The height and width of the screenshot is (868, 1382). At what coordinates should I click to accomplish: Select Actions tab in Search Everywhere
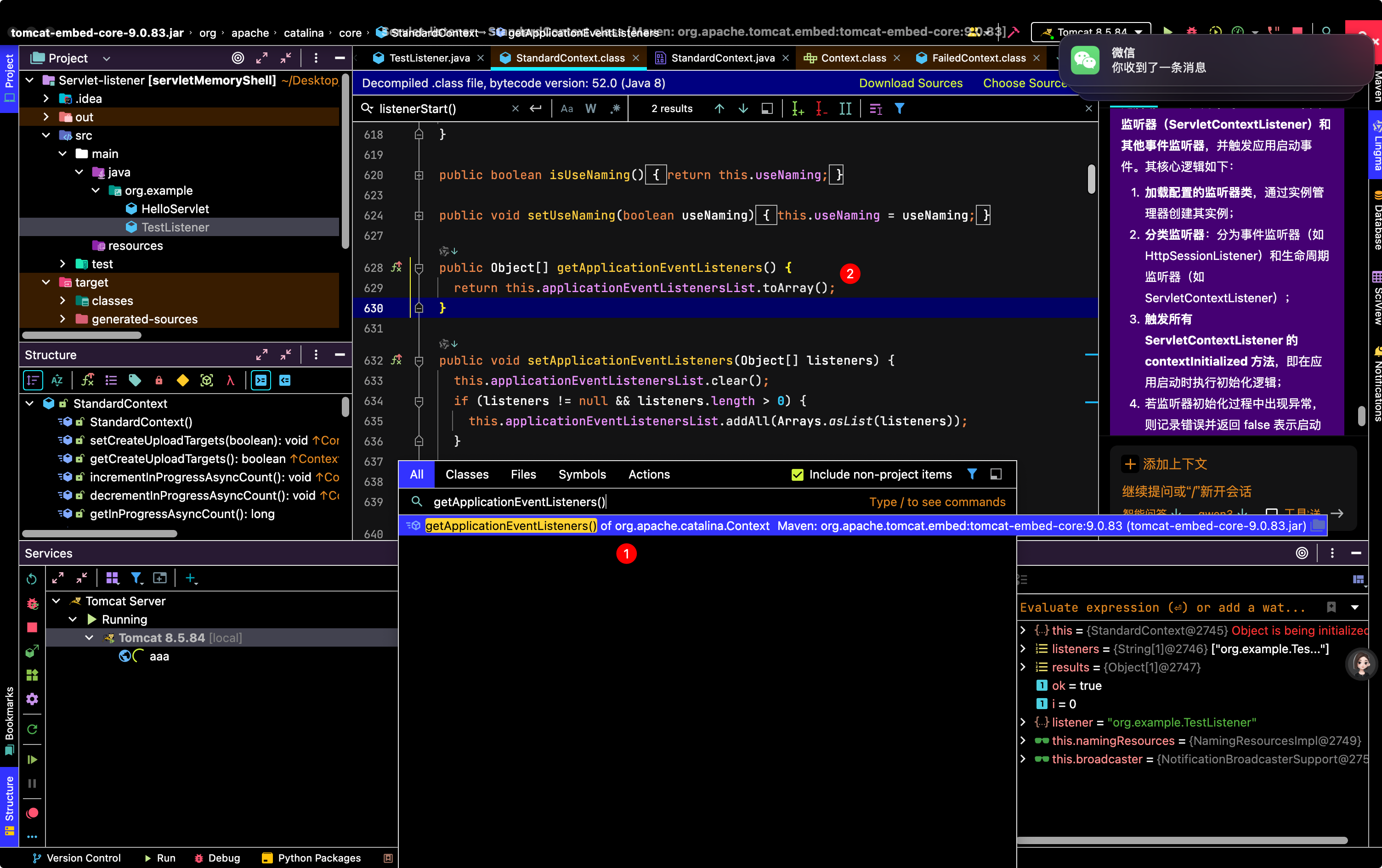649,474
